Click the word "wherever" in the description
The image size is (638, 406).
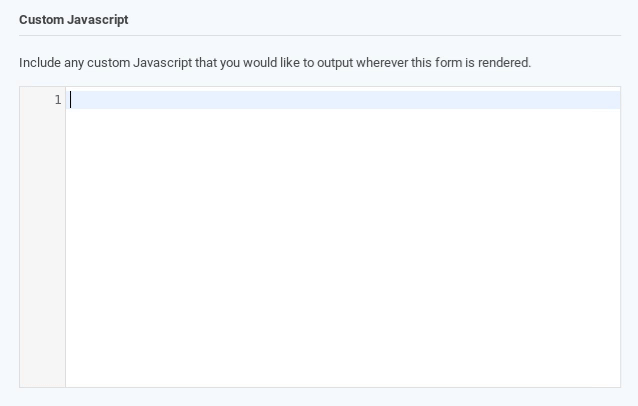(x=382, y=63)
